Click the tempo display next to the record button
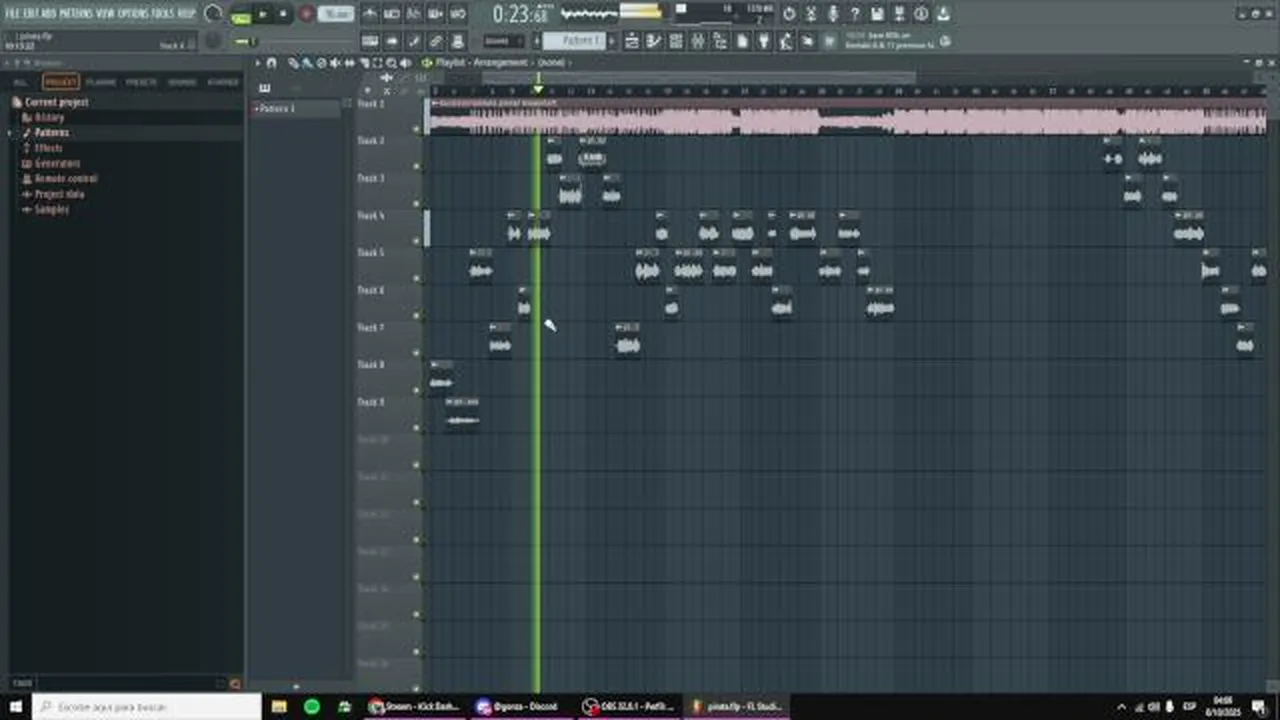The image size is (1280, 720). pyautogui.click(x=337, y=15)
